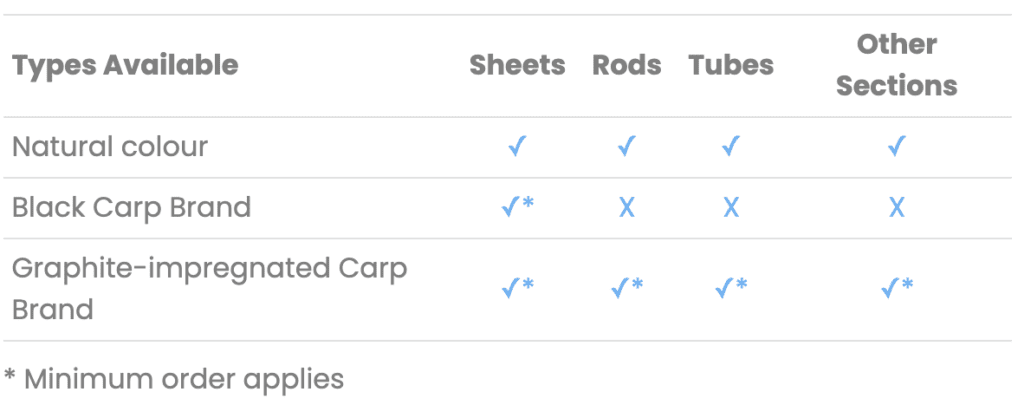
Task: Click Natural colour Other Sections checkmark
Action: pyautogui.click(x=897, y=147)
